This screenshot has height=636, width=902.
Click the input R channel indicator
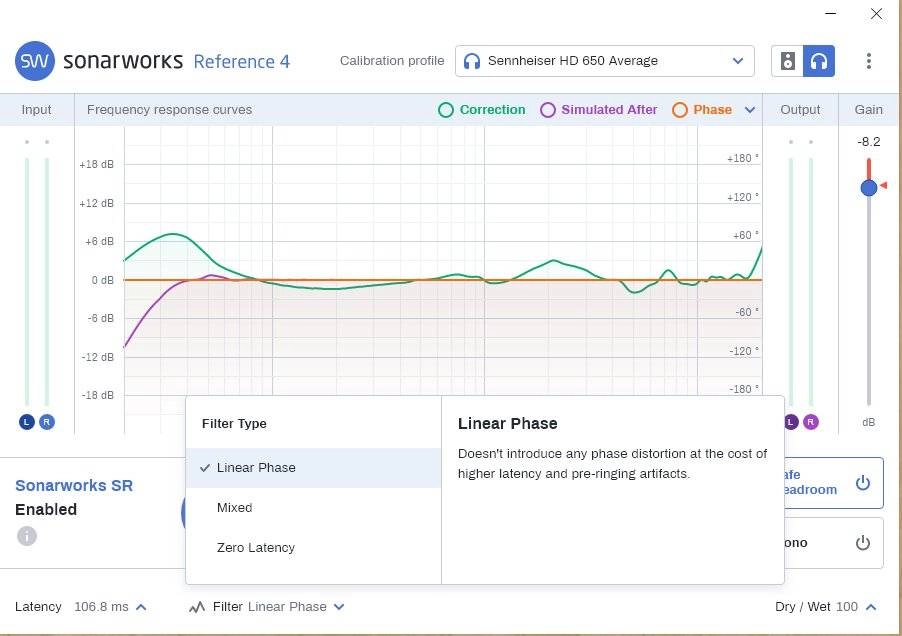[47, 422]
